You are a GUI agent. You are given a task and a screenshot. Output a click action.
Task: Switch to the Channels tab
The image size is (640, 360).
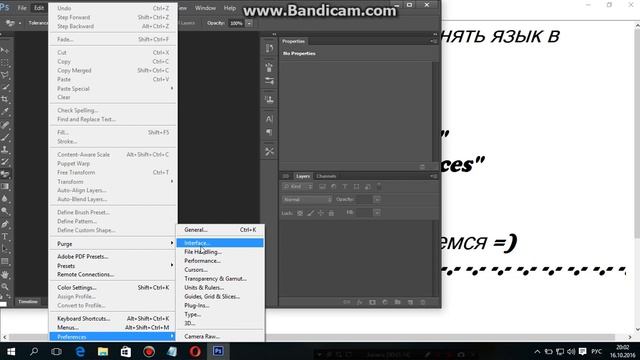click(x=326, y=176)
